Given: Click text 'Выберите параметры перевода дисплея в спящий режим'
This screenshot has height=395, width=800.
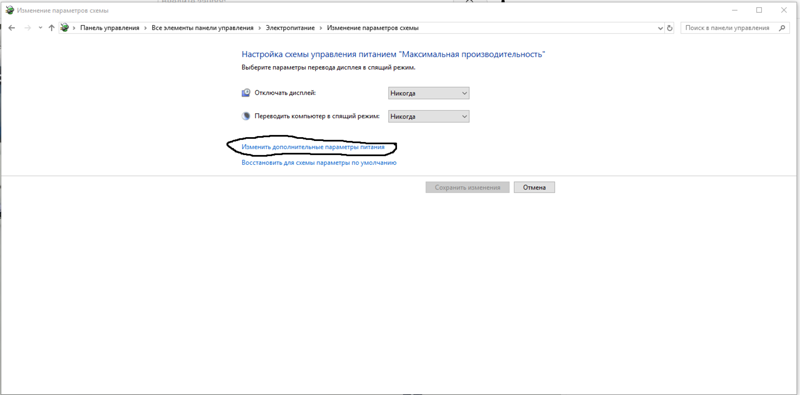Looking at the screenshot, I should coord(328,67).
